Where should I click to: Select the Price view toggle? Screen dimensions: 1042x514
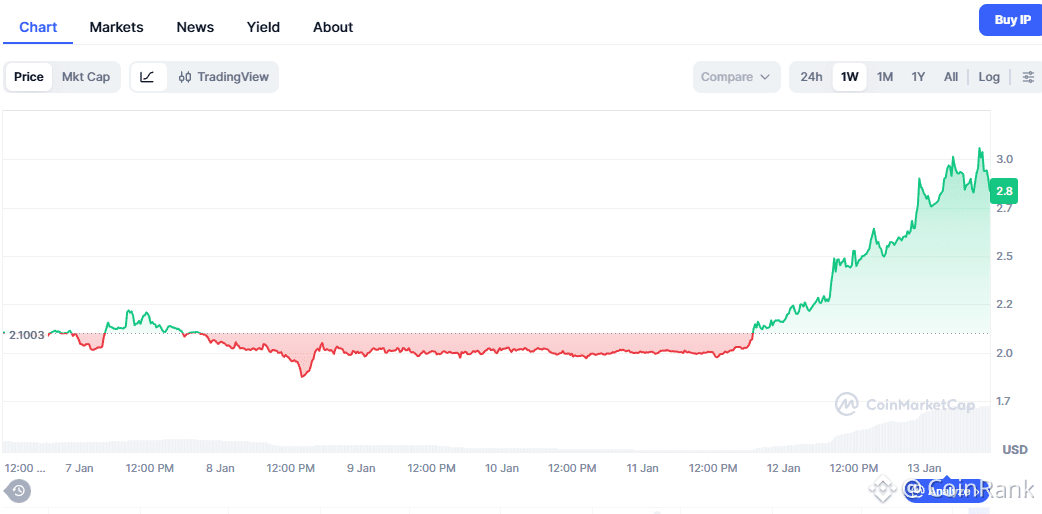(29, 77)
